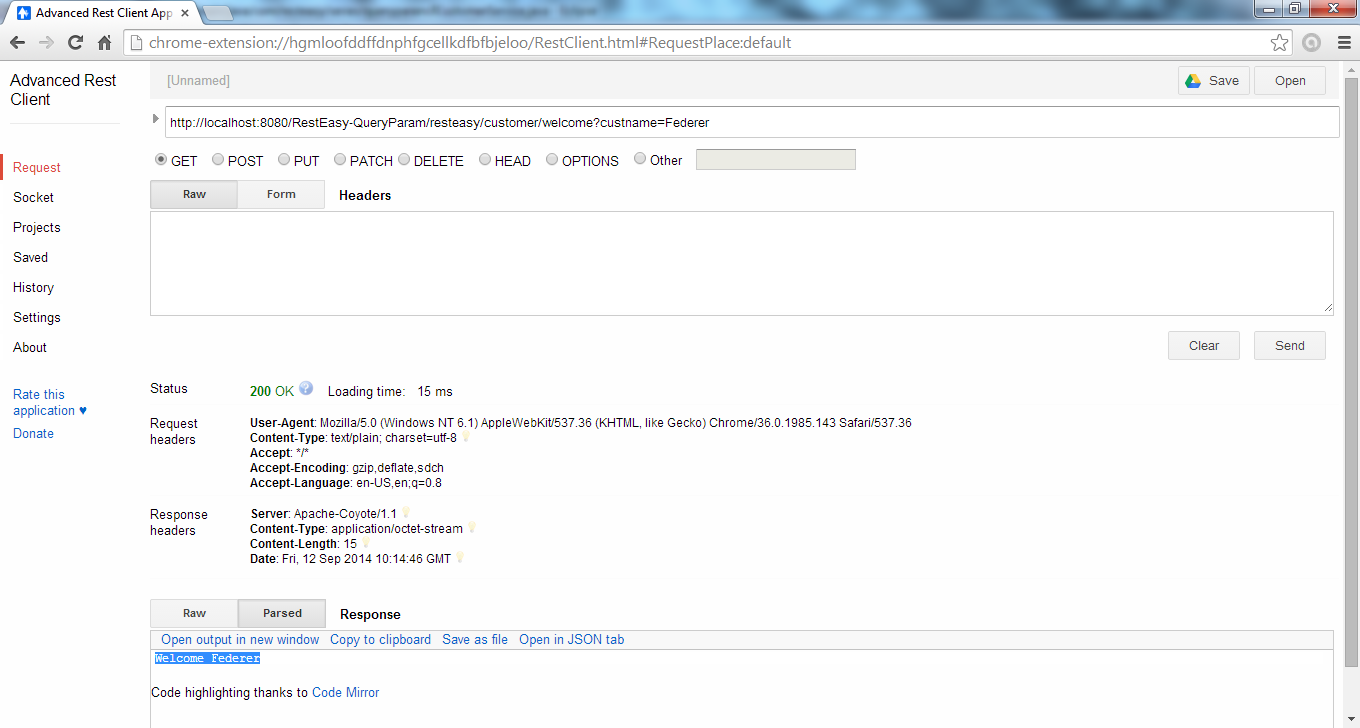1360x728 pixels.
Task: Choose the OPTIONS method
Action: 552,159
